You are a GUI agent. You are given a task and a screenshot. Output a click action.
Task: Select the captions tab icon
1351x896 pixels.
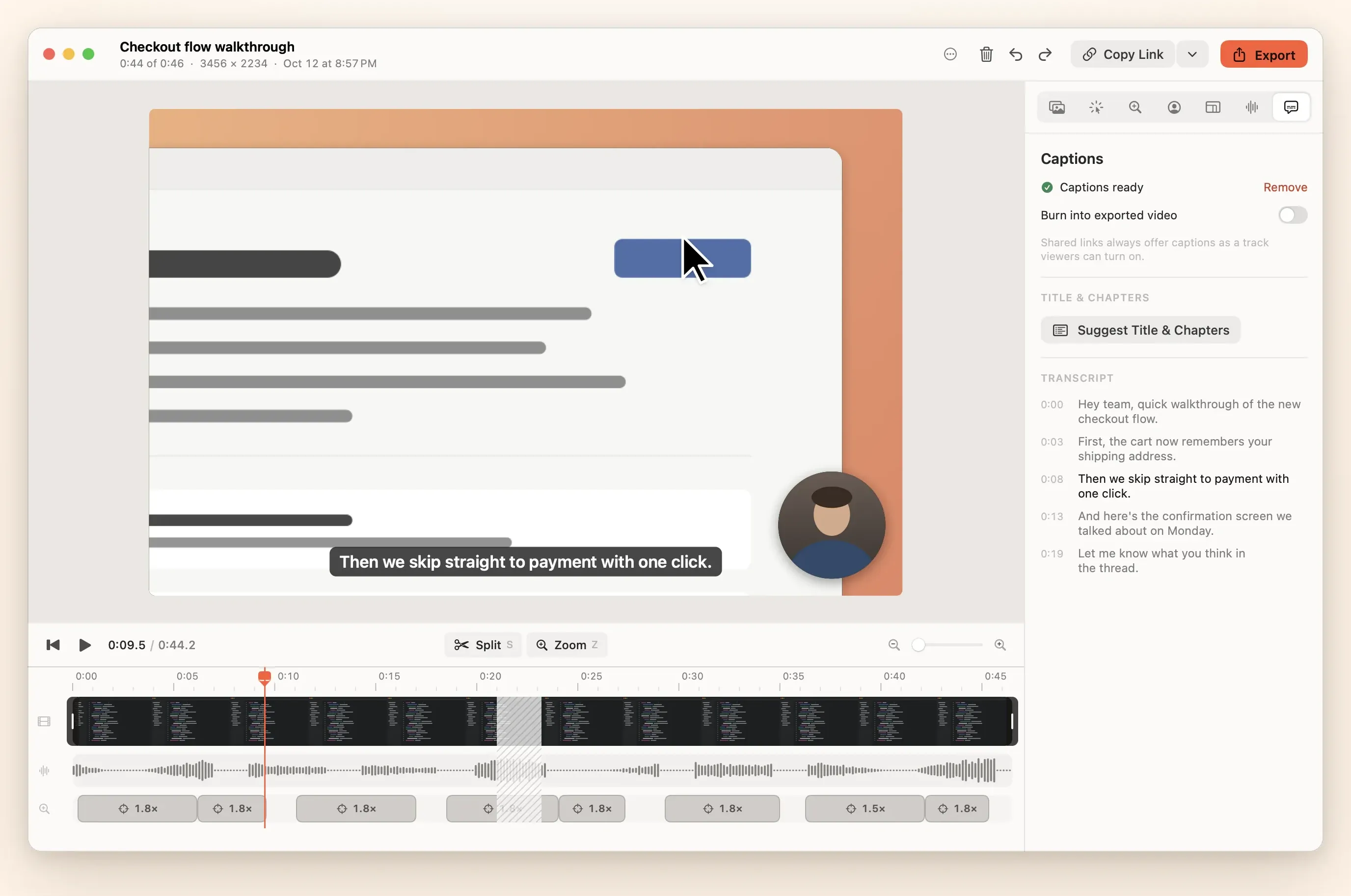(1291, 107)
